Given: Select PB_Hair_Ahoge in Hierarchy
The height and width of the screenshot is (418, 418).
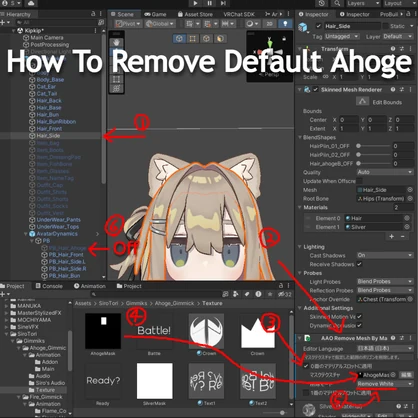Looking at the screenshot, I should (x=68, y=248).
